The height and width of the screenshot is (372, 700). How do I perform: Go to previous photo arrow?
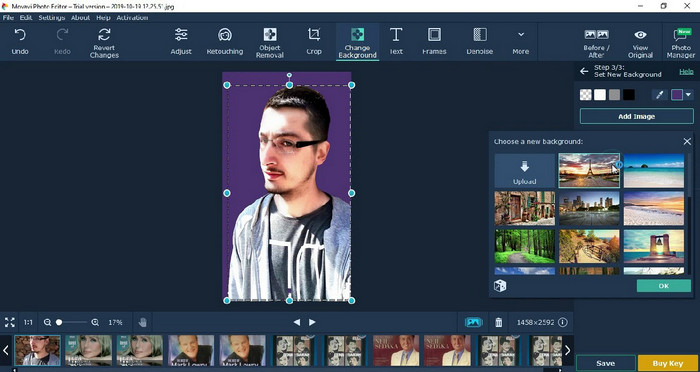(x=296, y=322)
